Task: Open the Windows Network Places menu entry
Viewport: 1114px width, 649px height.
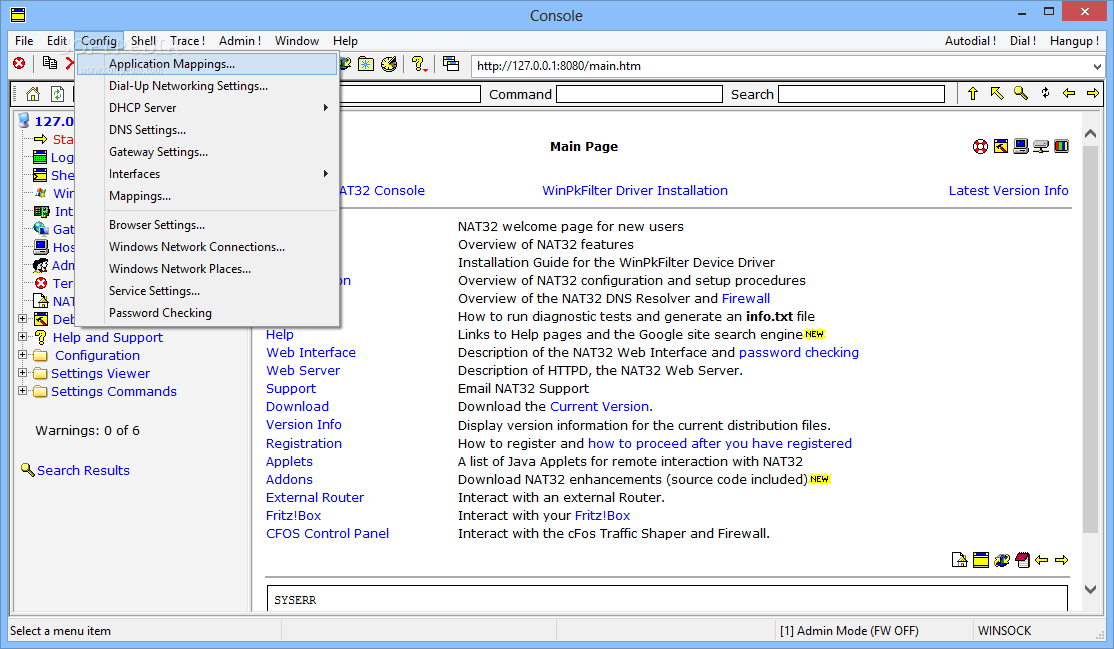Action: point(207,269)
